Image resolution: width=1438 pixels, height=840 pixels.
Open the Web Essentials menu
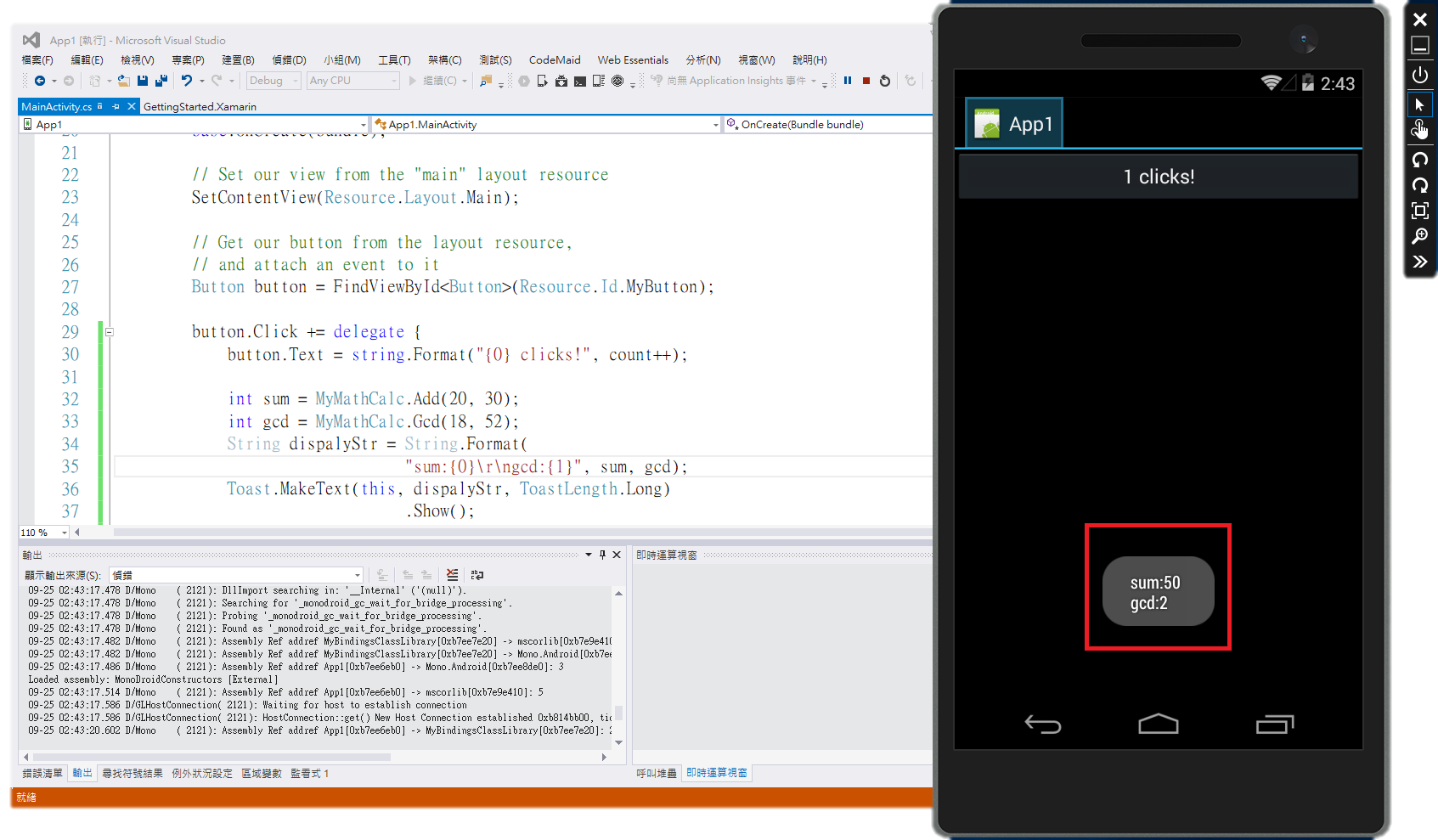point(633,60)
